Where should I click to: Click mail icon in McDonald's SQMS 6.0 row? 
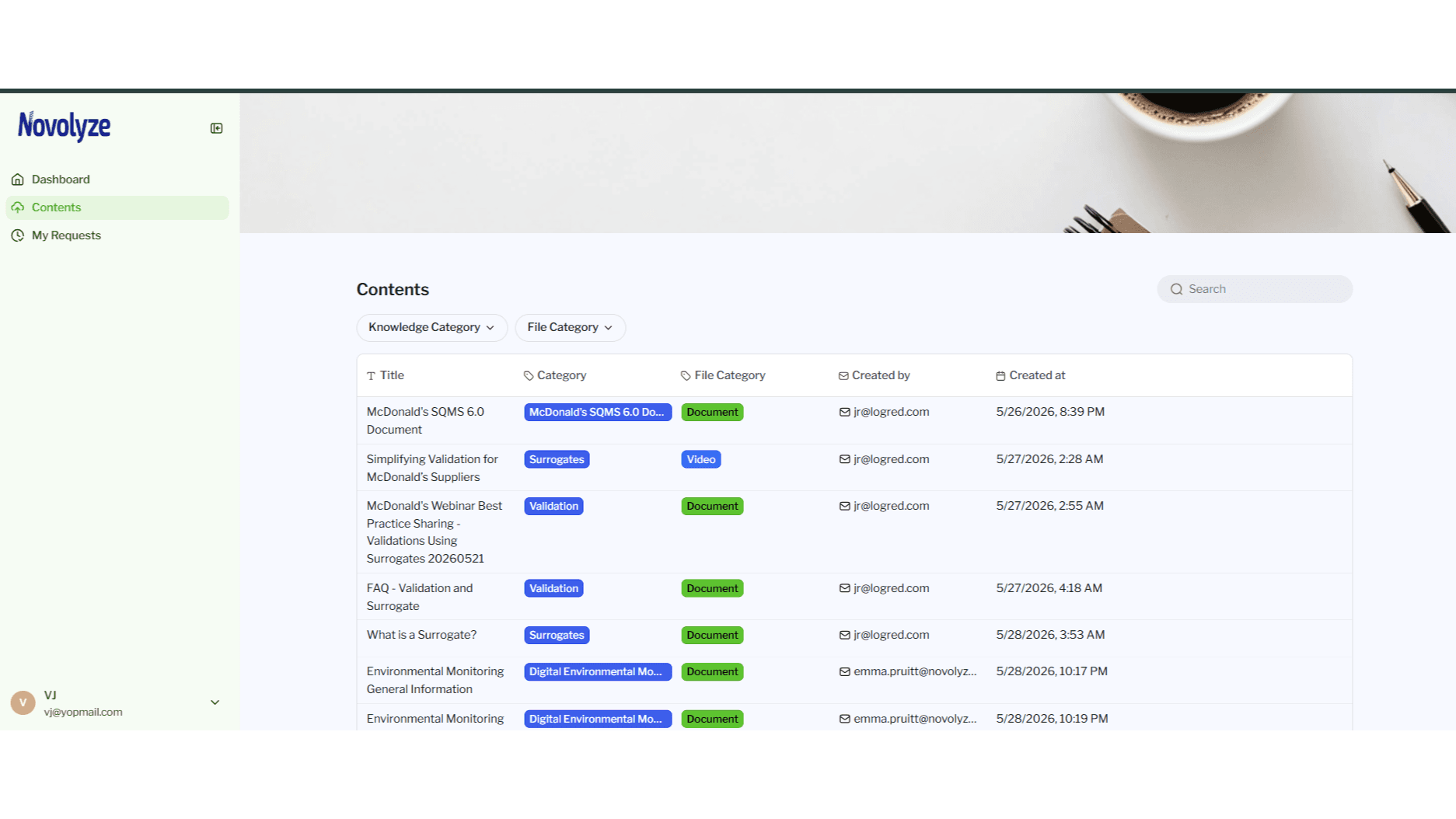pyautogui.click(x=844, y=412)
